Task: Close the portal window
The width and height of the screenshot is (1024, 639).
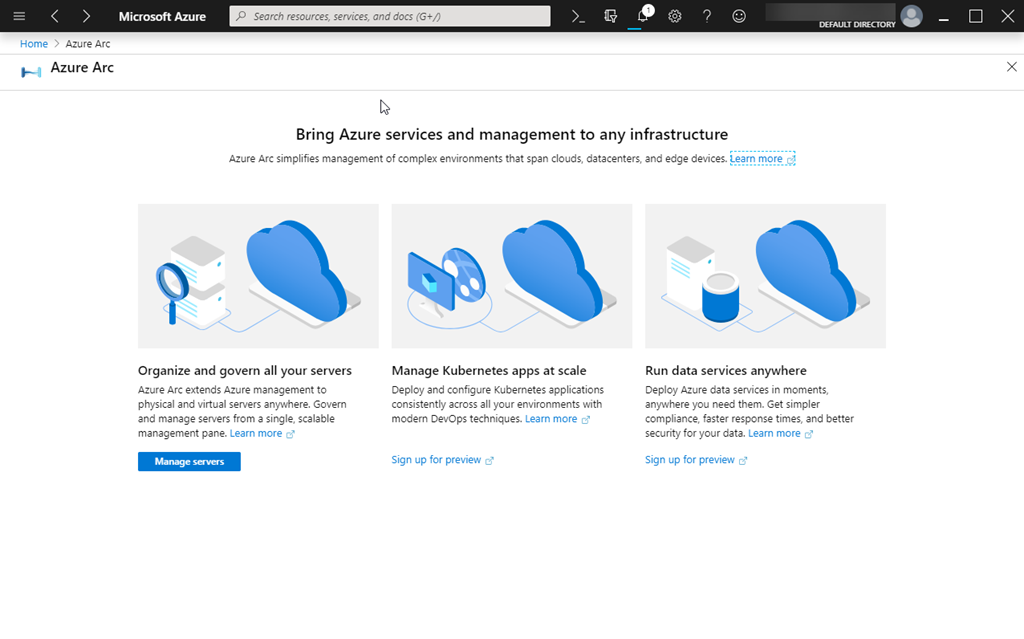Action: point(1008,16)
